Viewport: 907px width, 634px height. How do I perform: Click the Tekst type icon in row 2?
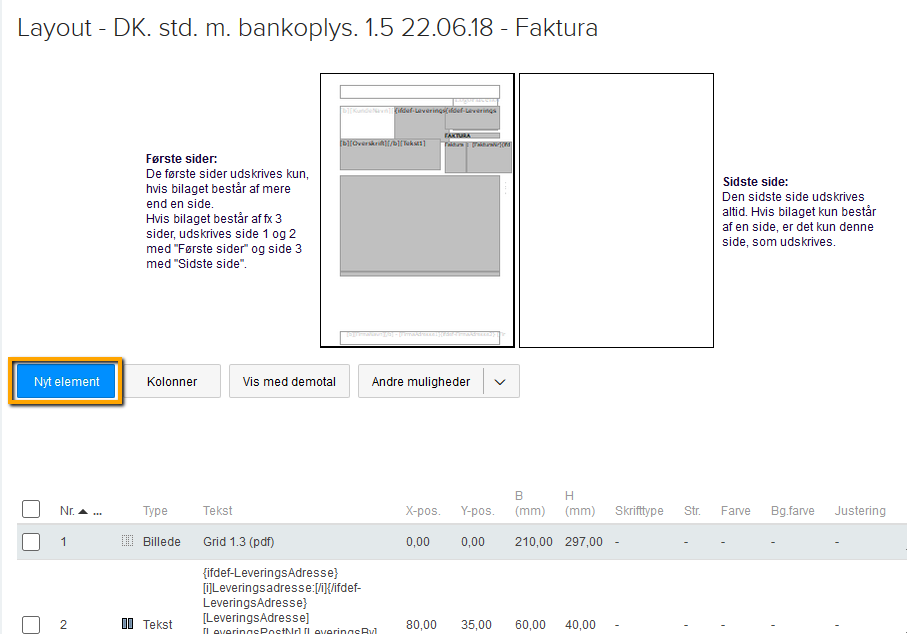pos(128,624)
